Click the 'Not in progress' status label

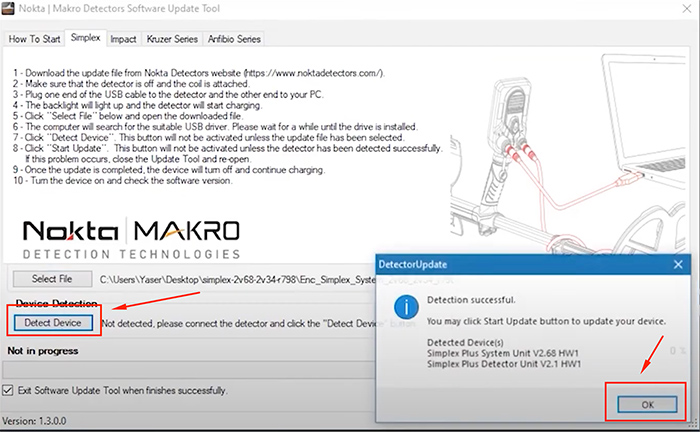[x=43, y=351]
